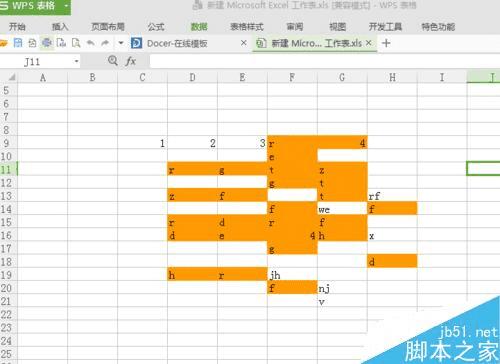Expand the Name Box dropdown arrow
The height and width of the screenshot is (364, 500).
click(x=77, y=62)
